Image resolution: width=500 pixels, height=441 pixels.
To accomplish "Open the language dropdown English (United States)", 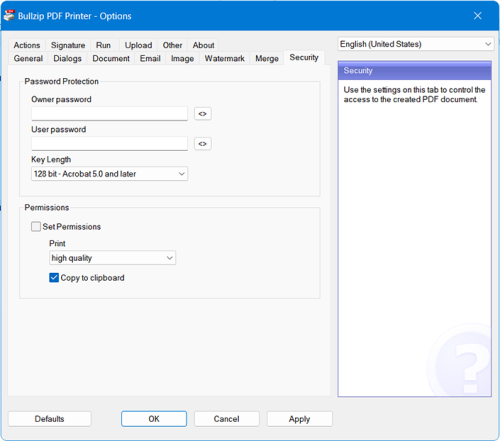I will (x=416, y=44).
